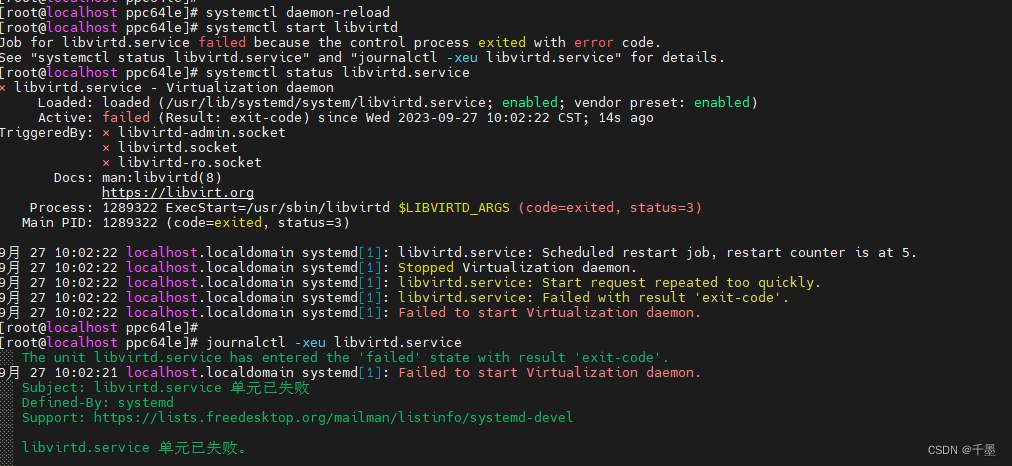The image size is (1012, 466).
Task: Click the 'systemctl status libvirtd.service' command
Action: (338, 72)
